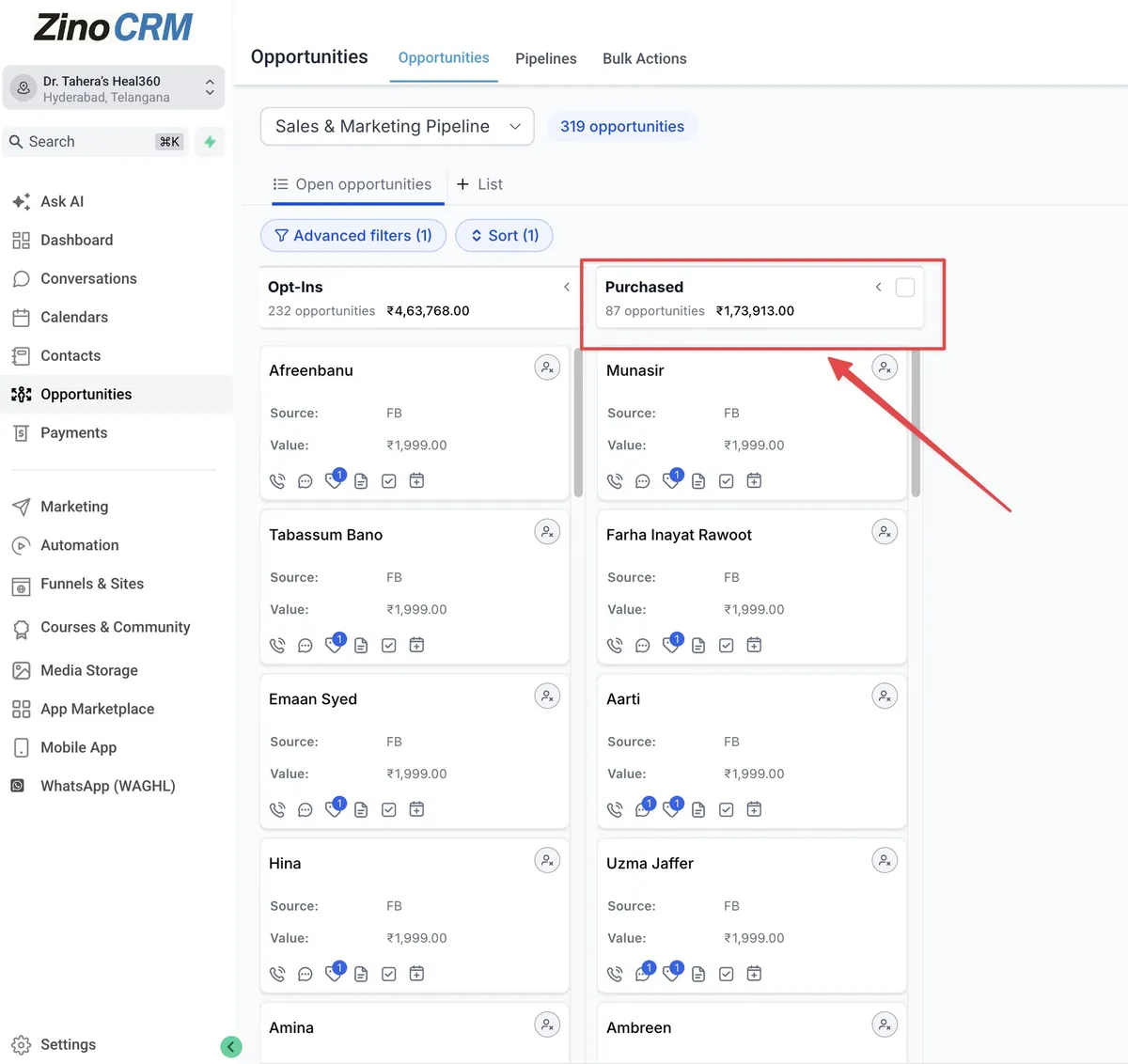Open Settings at the sidebar bottom

[55, 1044]
